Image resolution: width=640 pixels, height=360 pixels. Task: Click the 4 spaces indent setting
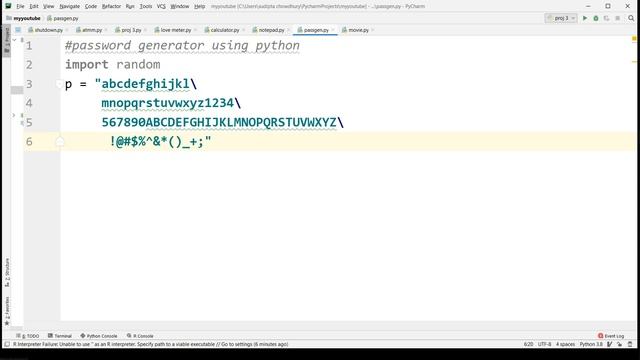pyautogui.click(x=565, y=344)
